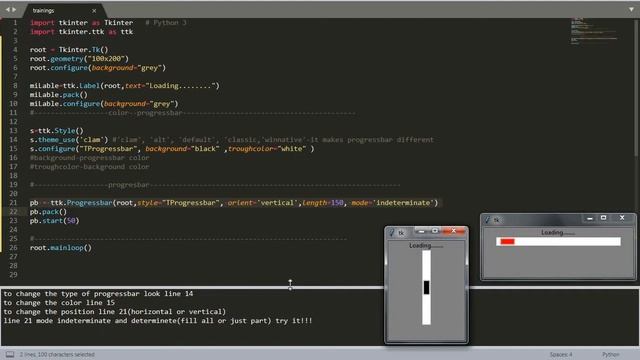Open the Spaces: 4 indentation setting
Viewport: 640px width, 360px height.
point(561,354)
